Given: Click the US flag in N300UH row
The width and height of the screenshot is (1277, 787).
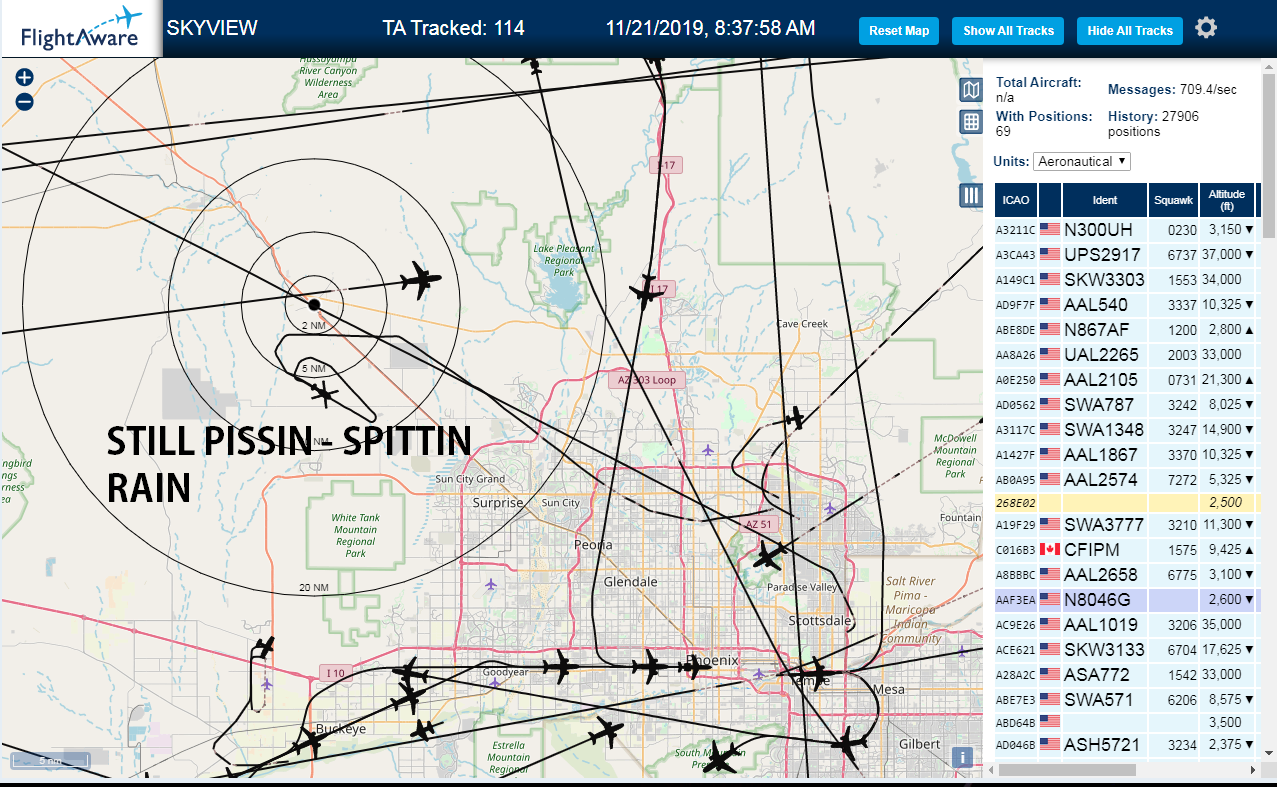Looking at the screenshot, I should pyautogui.click(x=1050, y=229).
